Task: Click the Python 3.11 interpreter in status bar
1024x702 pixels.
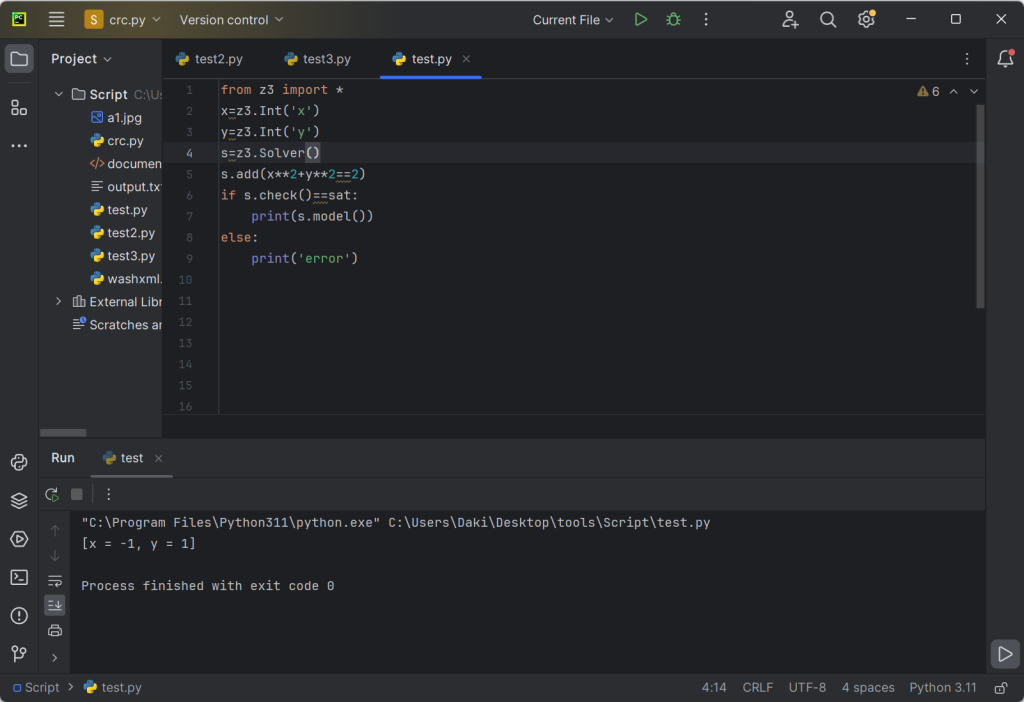Action: (x=942, y=688)
